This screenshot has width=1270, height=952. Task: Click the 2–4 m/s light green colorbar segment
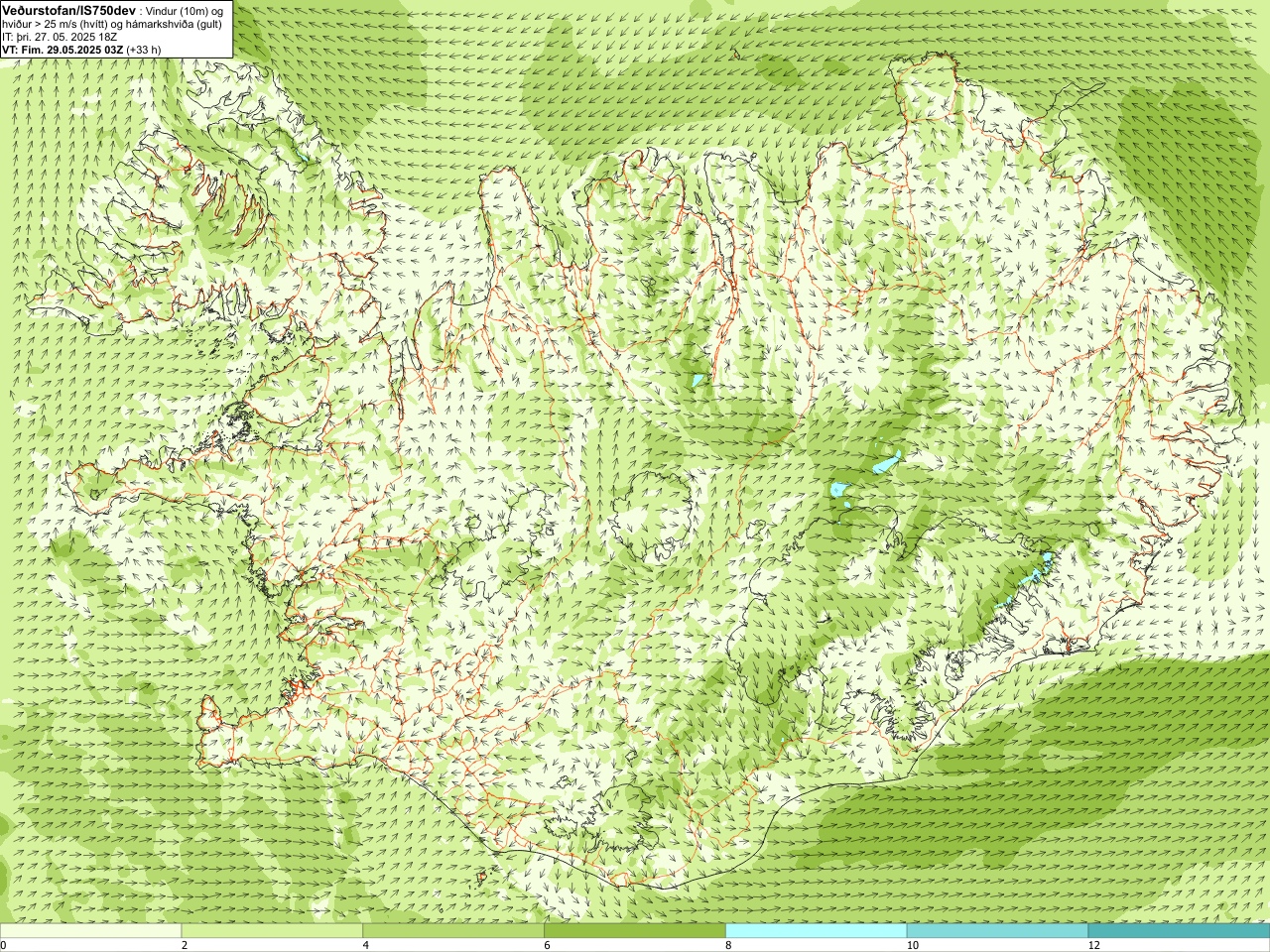click(x=272, y=931)
